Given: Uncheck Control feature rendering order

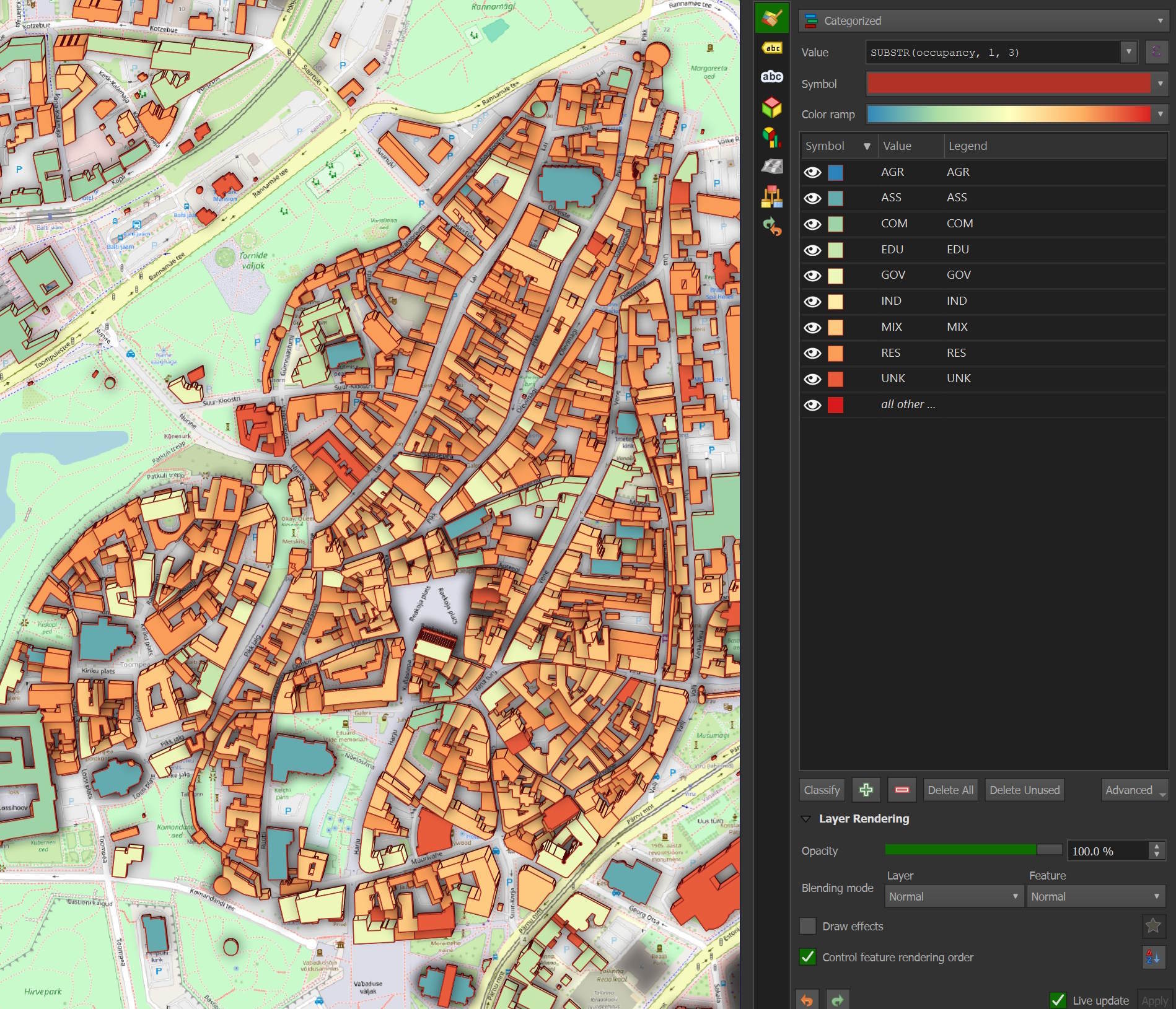Looking at the screenshot, I should pos(807,957).
